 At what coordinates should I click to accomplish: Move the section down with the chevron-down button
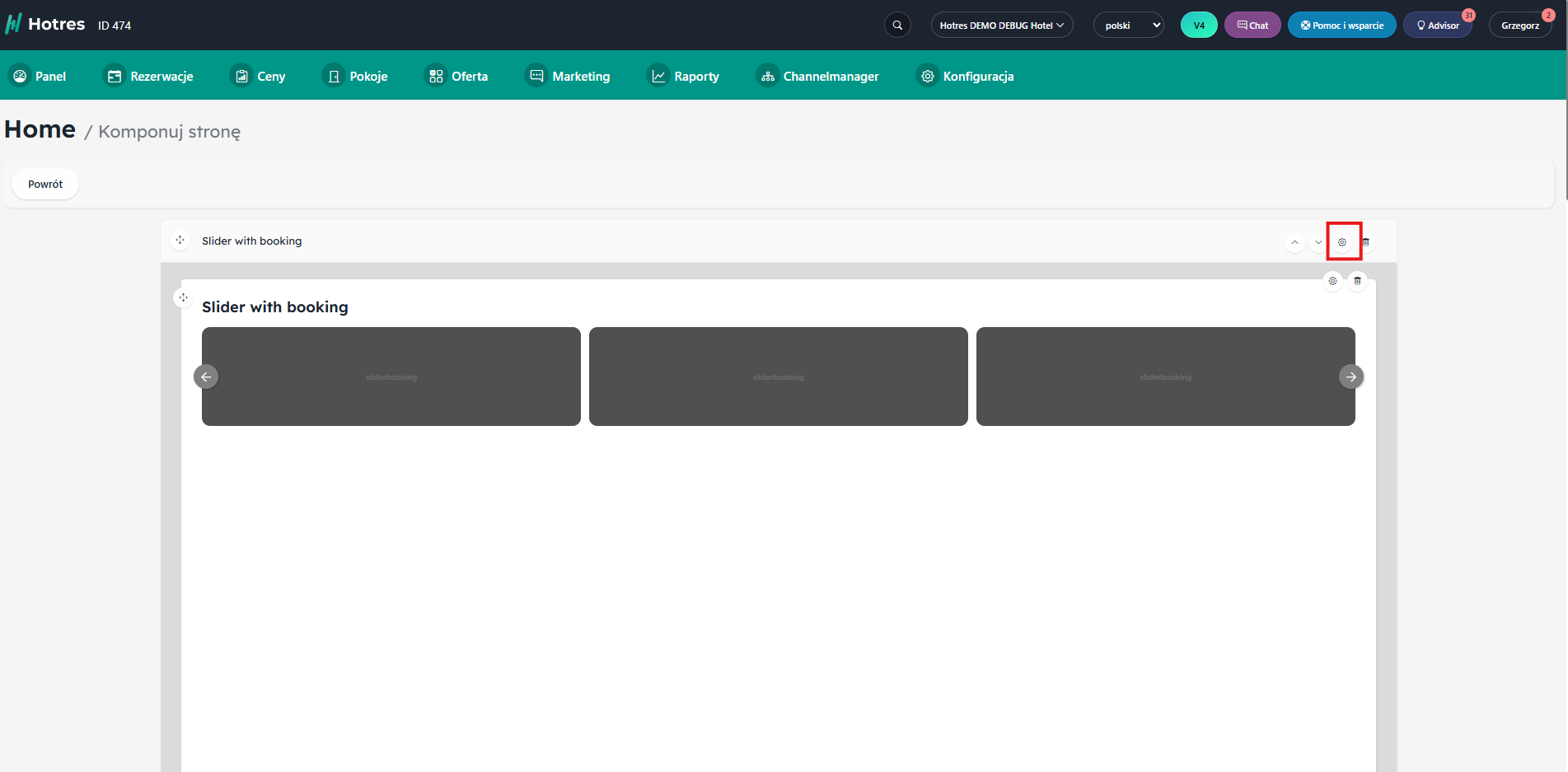click(x=1318, y=242)
